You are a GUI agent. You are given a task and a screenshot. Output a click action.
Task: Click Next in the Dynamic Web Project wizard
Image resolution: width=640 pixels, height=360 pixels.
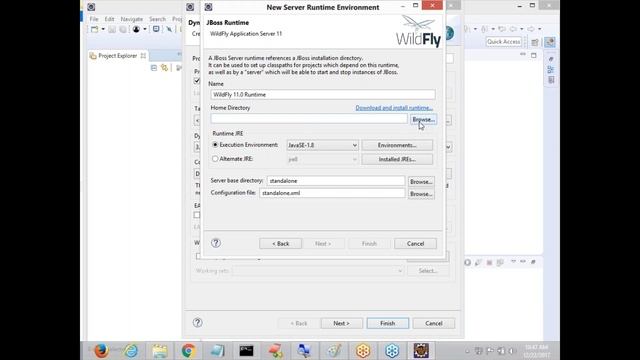[341, 323]
